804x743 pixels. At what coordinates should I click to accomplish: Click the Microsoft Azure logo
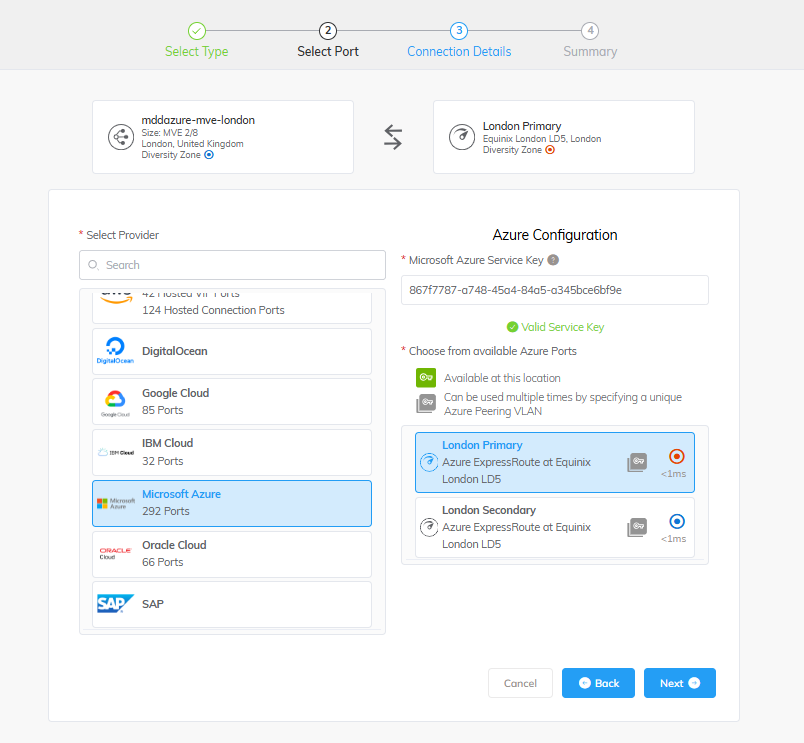[x=116, y=504]
